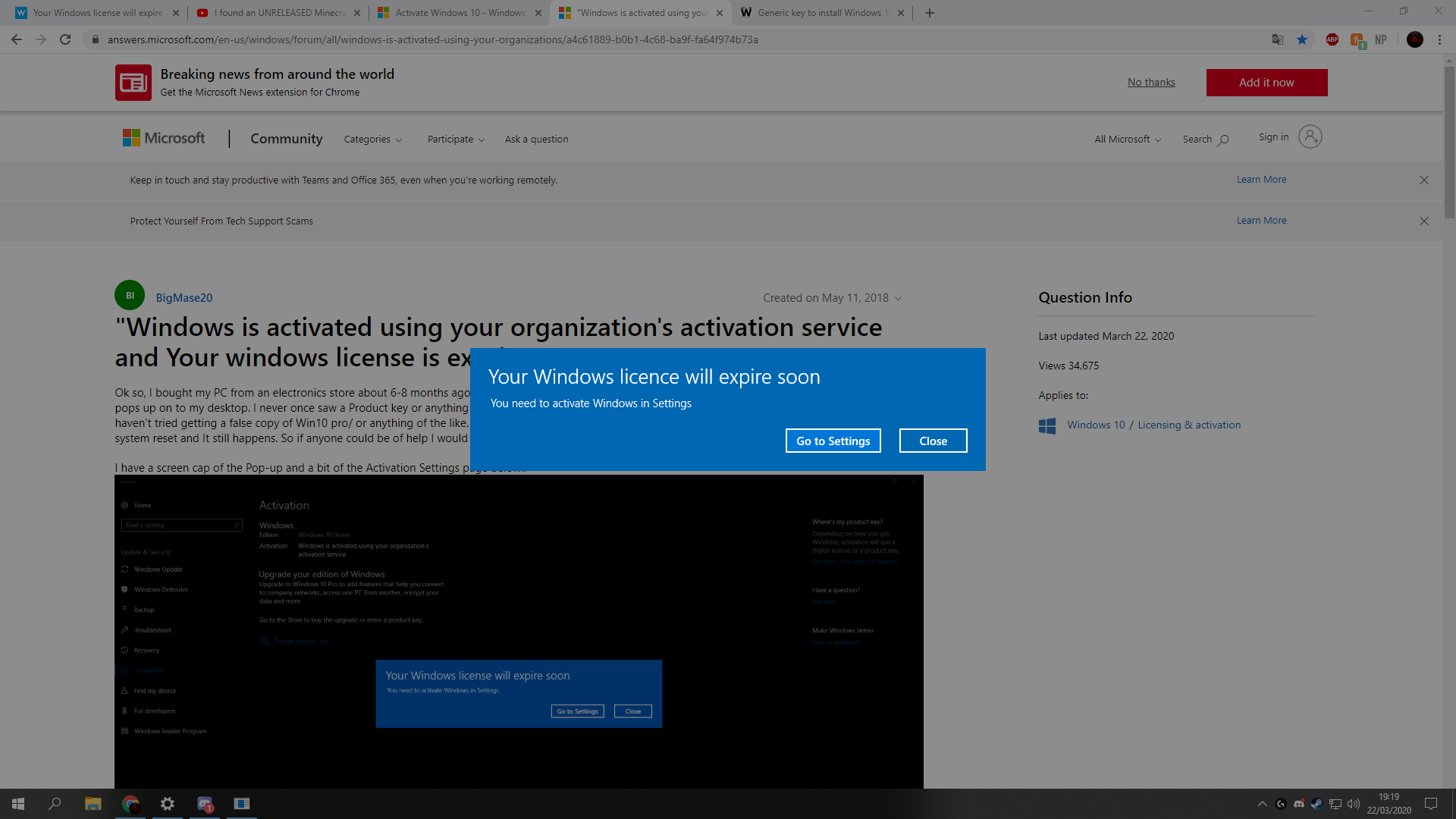
Task: Close the Windows licence expiry popup
Action: pyautogui.click(x=933, y=441)
